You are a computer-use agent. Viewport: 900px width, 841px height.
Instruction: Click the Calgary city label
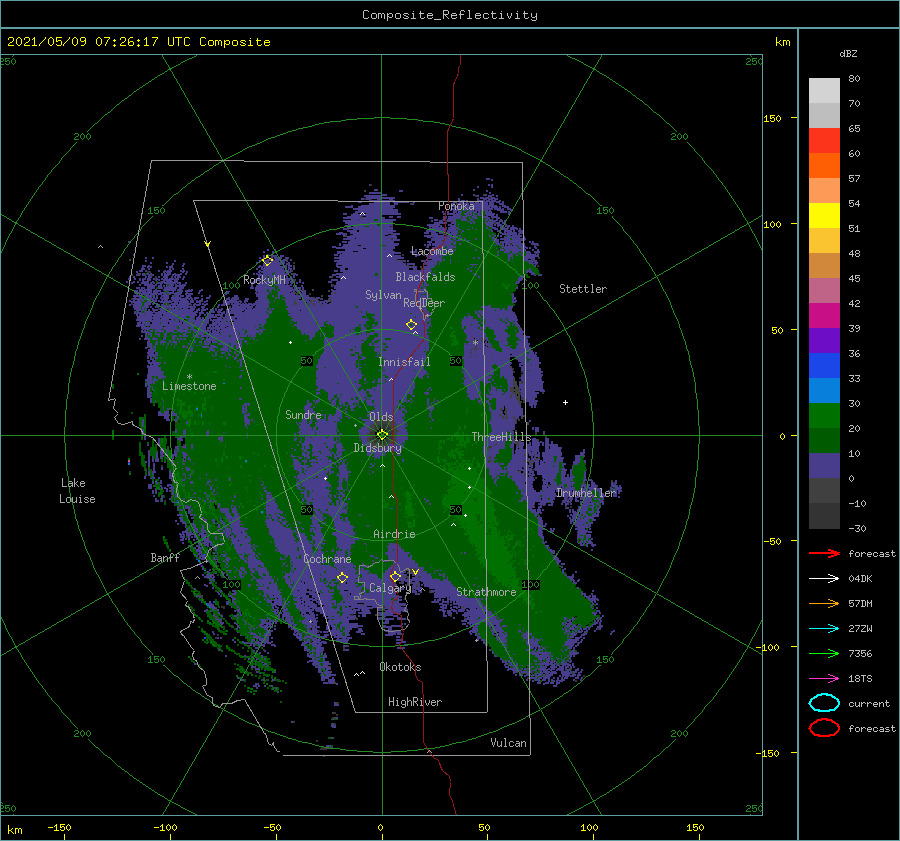pyautogui.click(x=390, y=588)
